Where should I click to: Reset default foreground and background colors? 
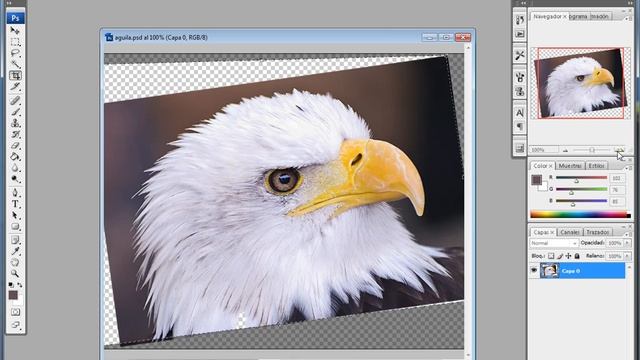(x=11, y=285)
